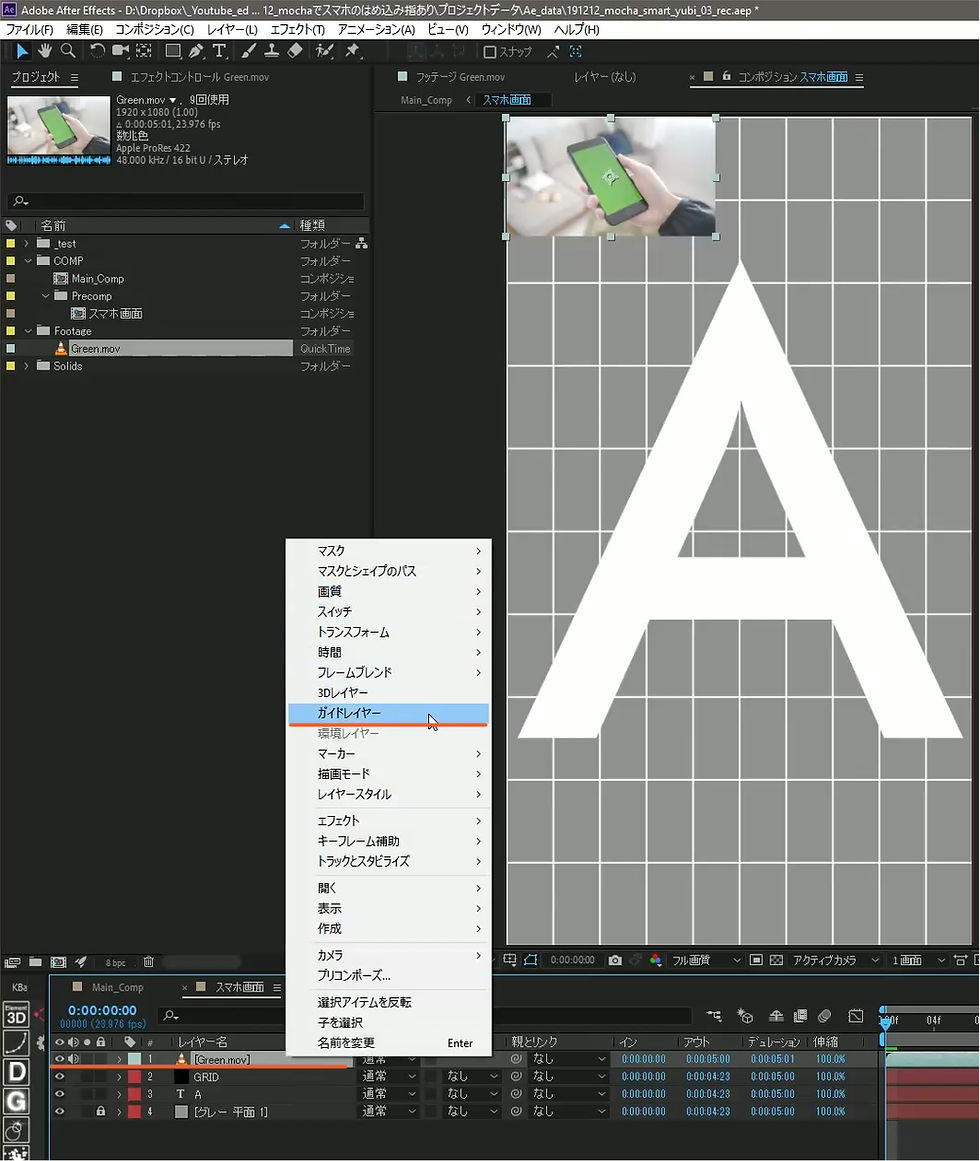980x1161 pixels.
Task: Select the Roto Brush tool
Action: coord(324,50)
